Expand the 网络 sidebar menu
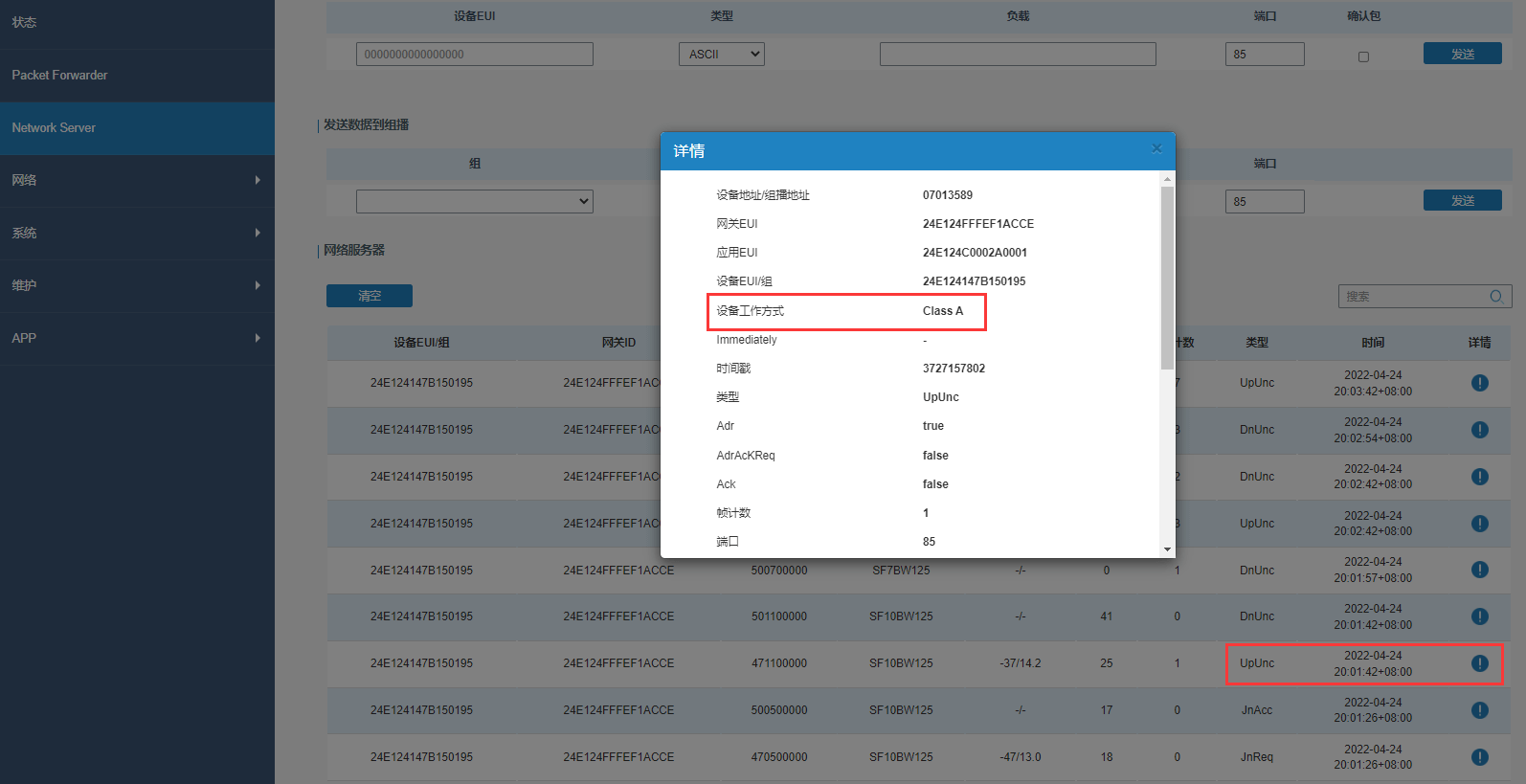The image size is (1526, 784). click(137, 180)
